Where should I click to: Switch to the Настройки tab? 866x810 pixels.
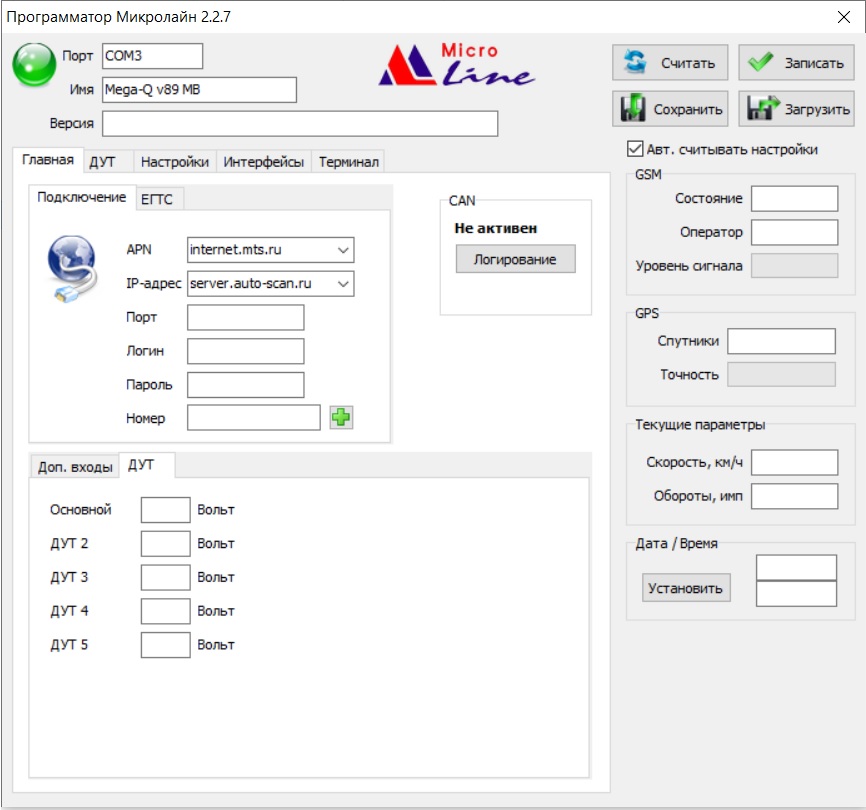(x=175, y=162)
